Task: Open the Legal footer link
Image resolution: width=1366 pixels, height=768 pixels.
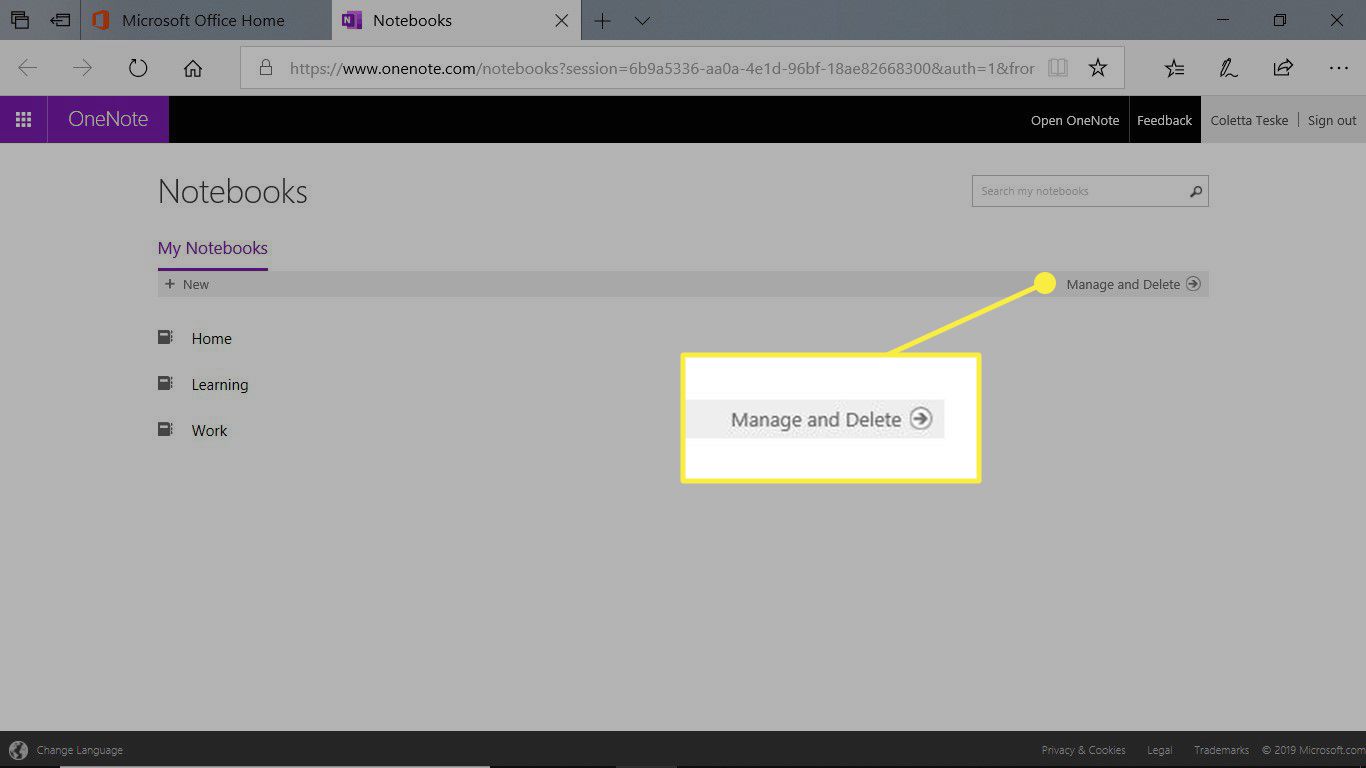Action: pos(1160,750)
